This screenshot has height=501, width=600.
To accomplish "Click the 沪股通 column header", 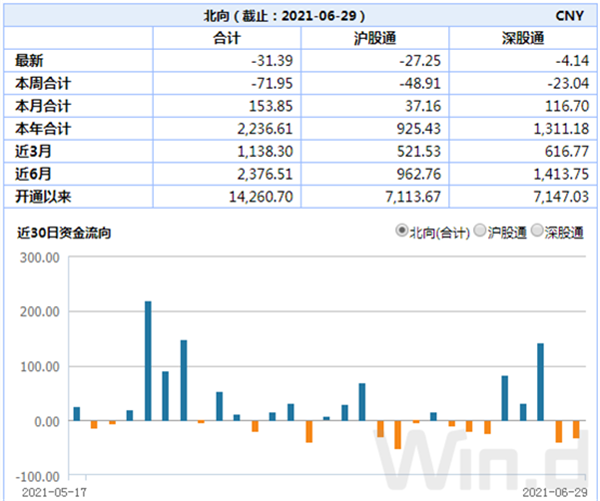I will click(375, 38).
